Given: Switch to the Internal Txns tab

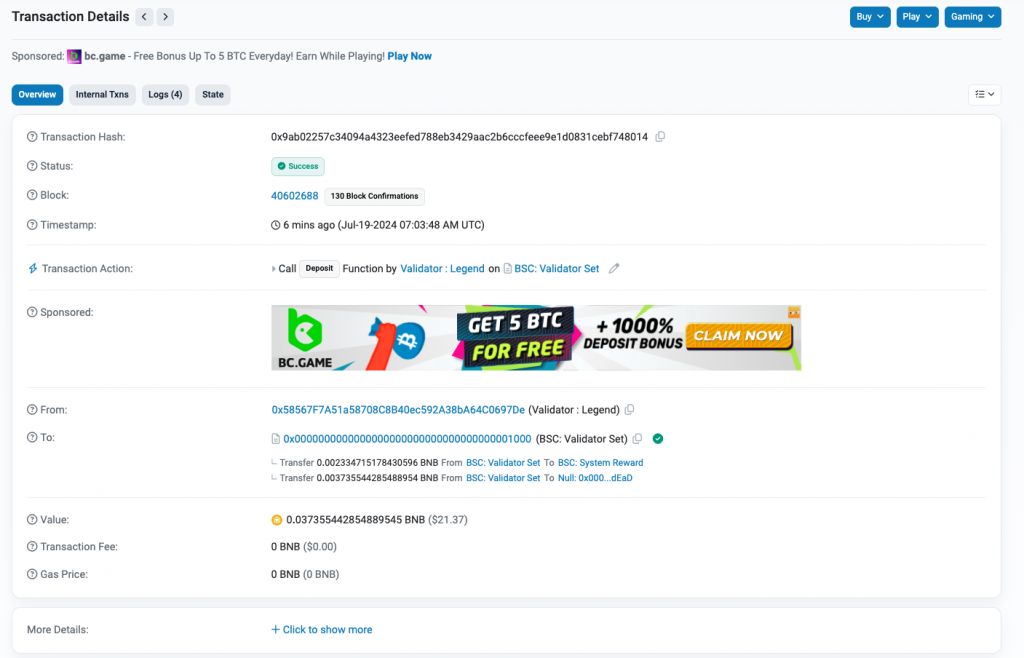Looking at the screenshot, I should pos(102,95).
